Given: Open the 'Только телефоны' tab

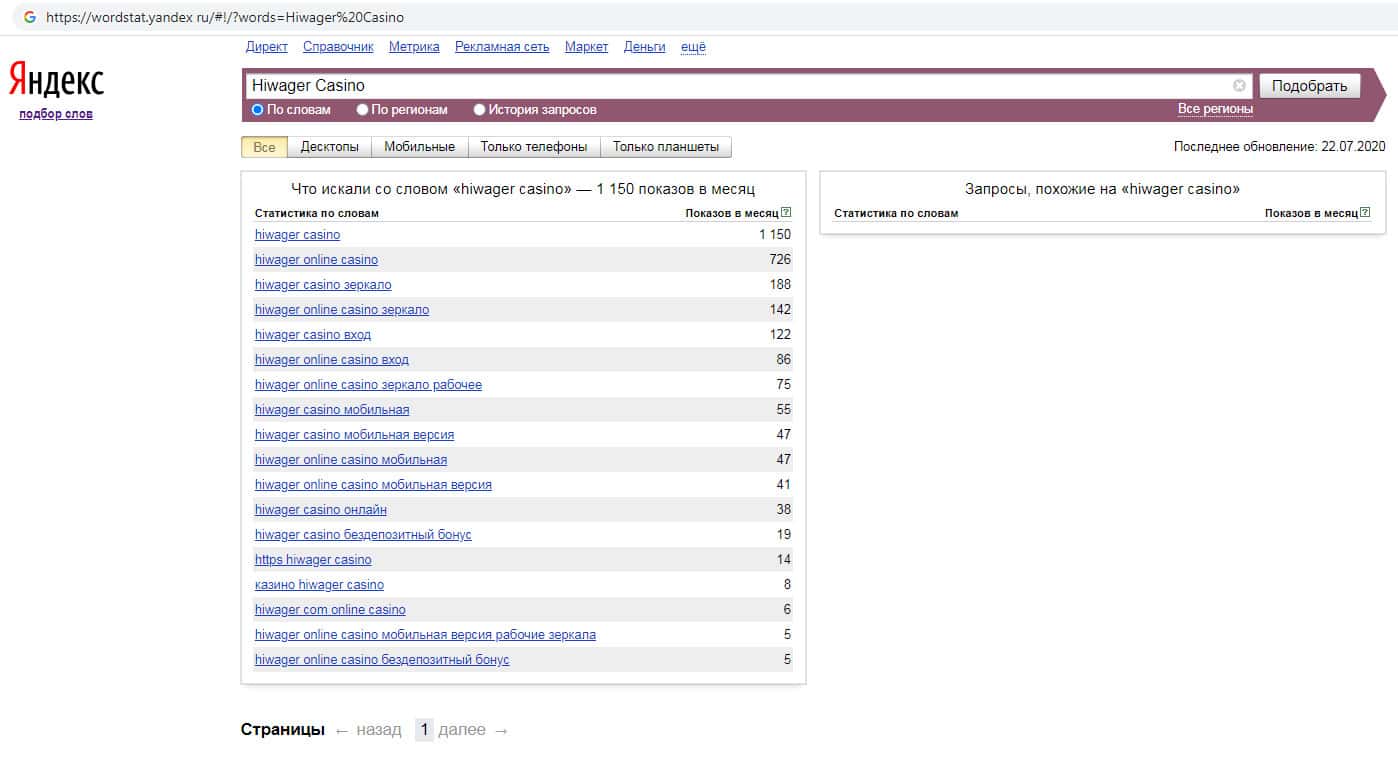Looking at the screenshot, I should 533,147.
